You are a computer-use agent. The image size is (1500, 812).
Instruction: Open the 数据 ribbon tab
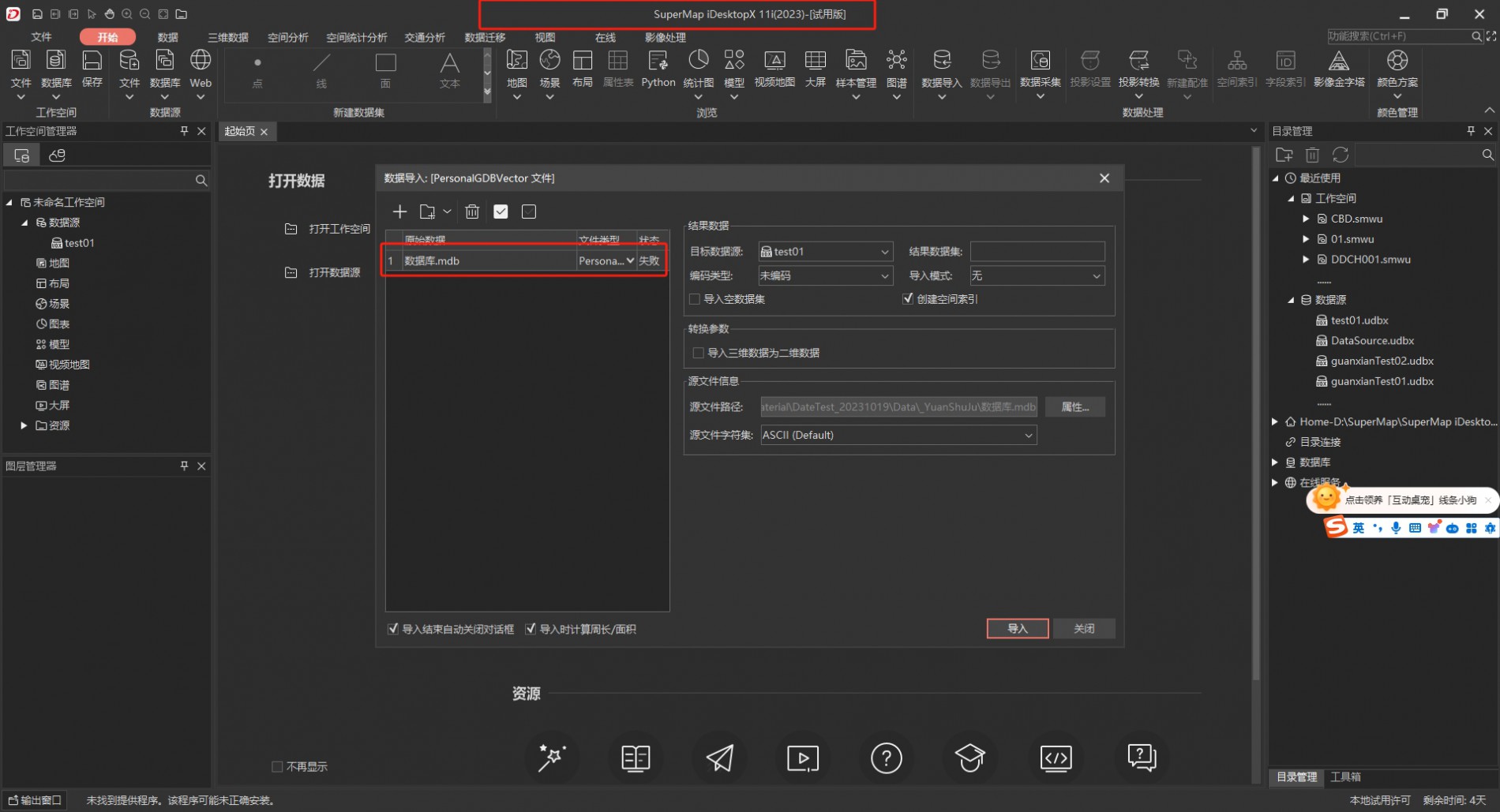click(x=167, y=37)
